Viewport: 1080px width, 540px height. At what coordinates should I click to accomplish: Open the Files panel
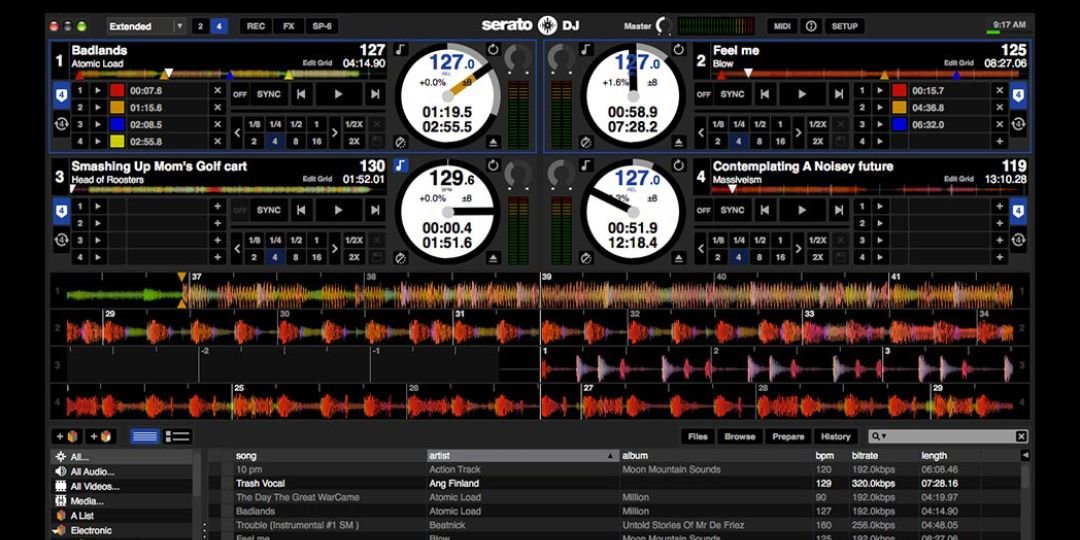click(698, 436)
